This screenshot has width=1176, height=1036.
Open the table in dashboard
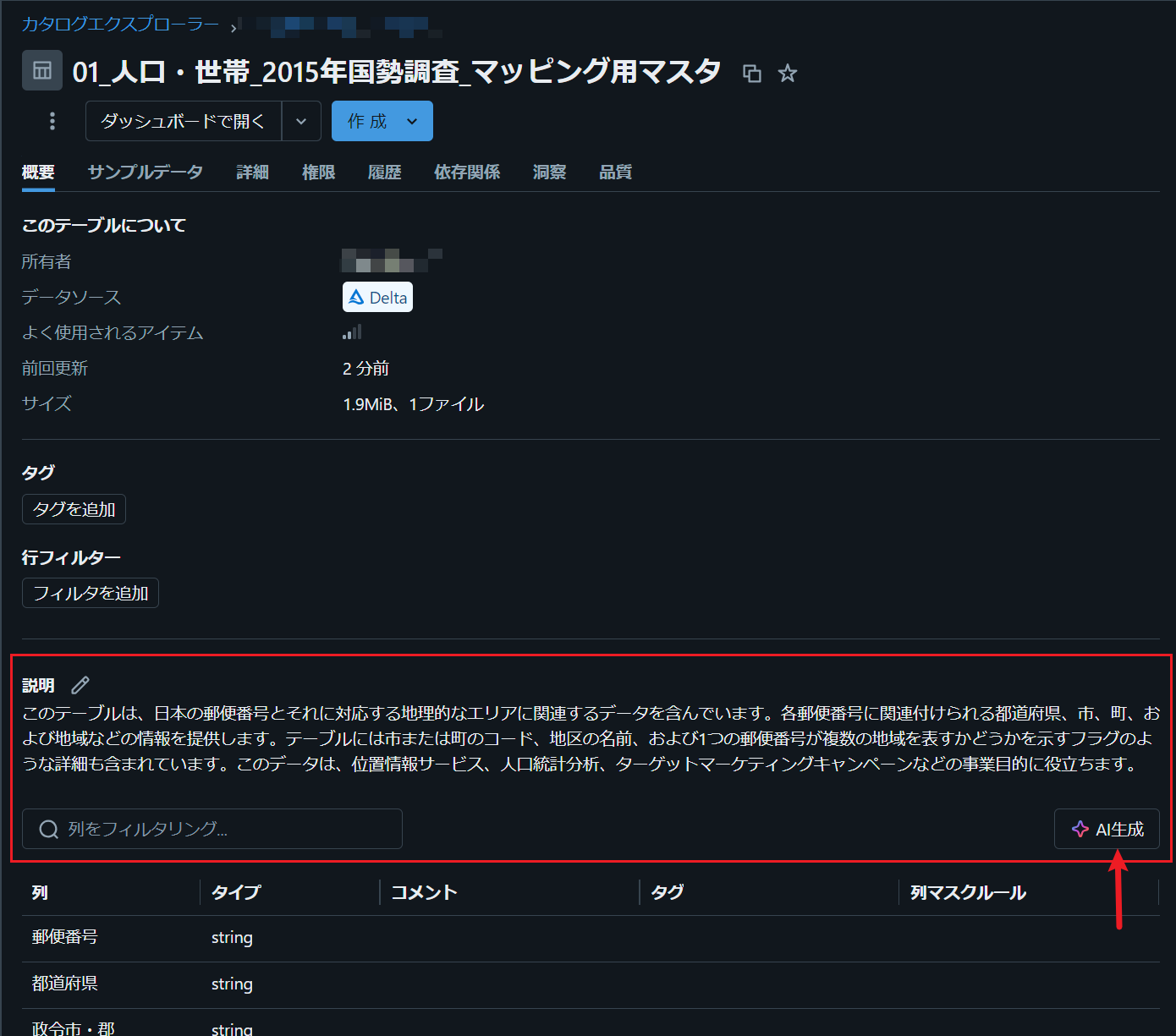pos(184,121)
